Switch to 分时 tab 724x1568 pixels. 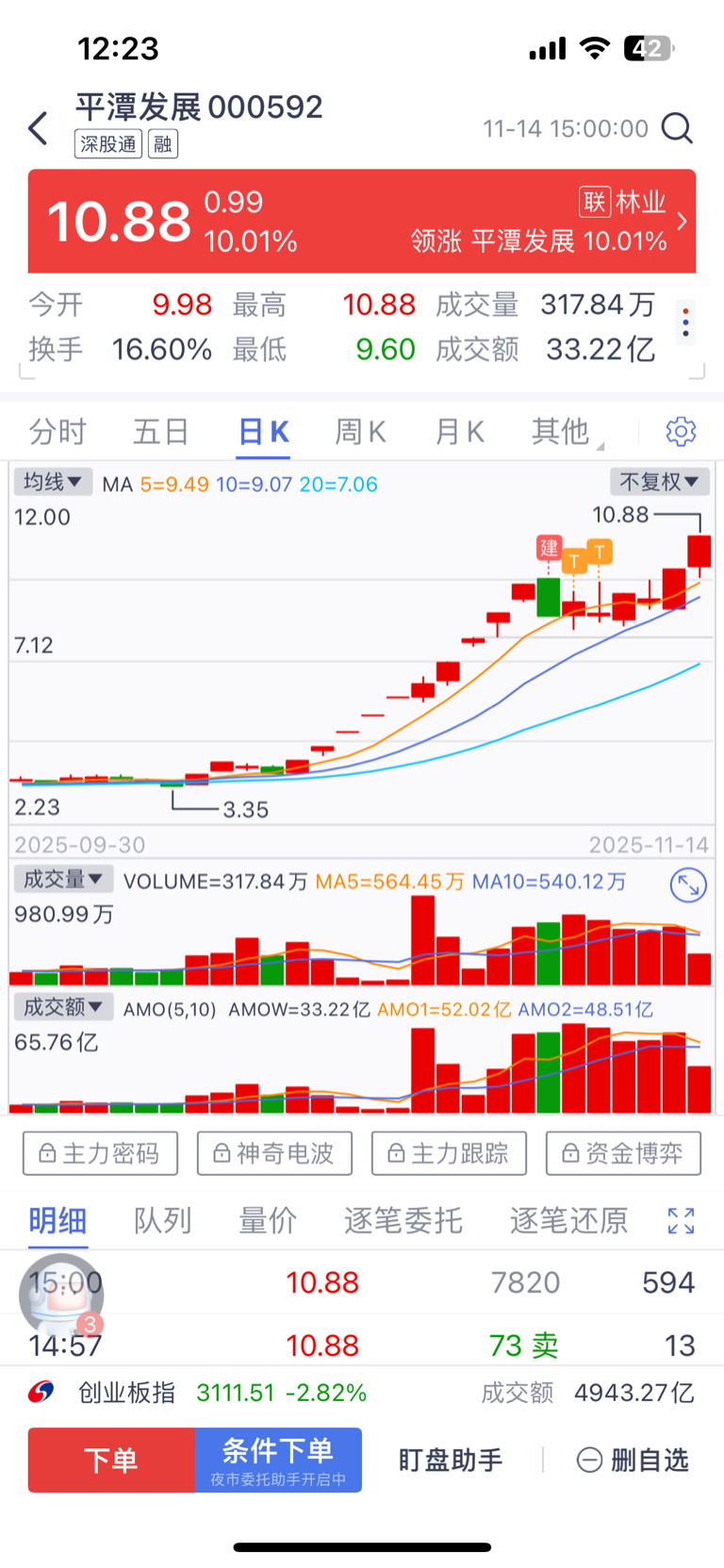click(x=58, y=432)
